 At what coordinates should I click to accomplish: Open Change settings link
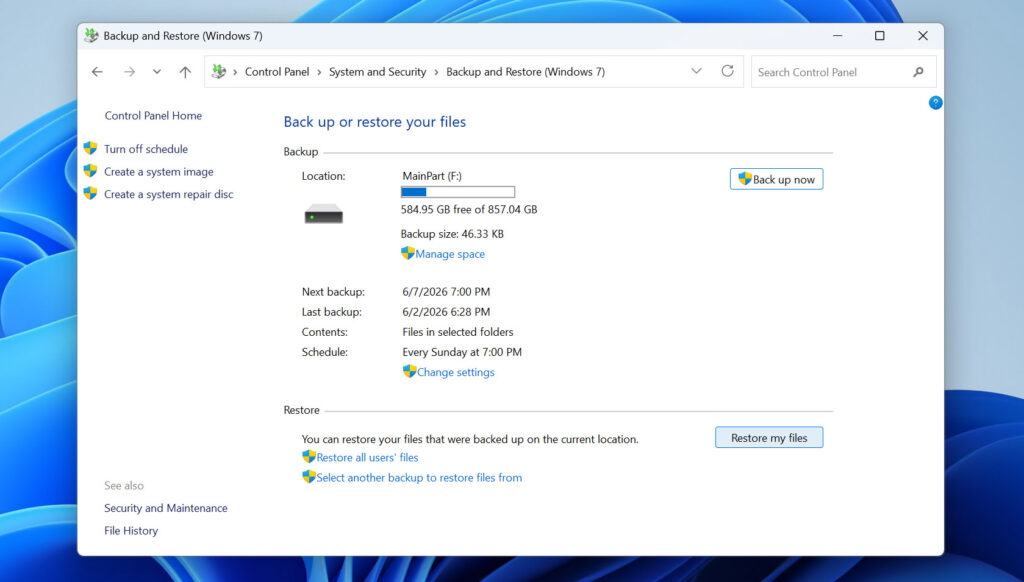click(x=456, y=372)
